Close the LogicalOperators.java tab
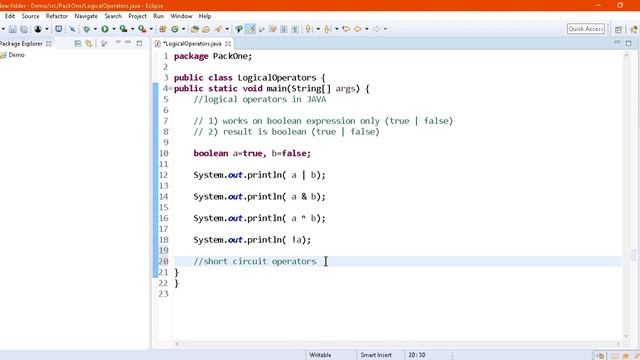This screenshot has width=640, height=360. (228, 43)
